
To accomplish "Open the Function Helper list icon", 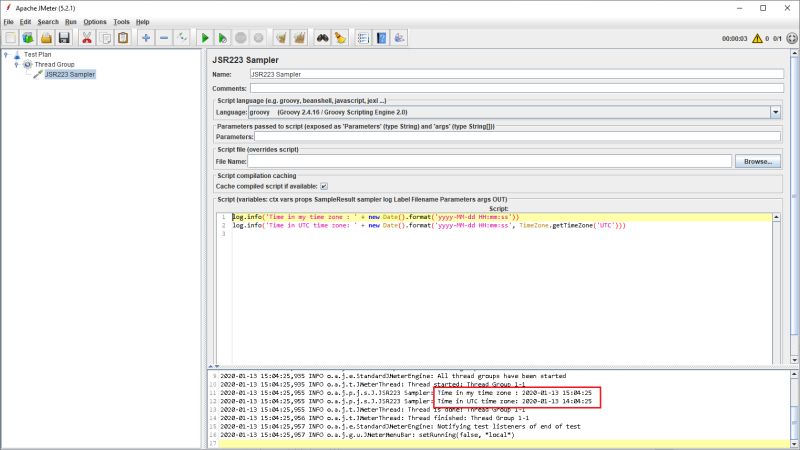I will click(363, 38).
